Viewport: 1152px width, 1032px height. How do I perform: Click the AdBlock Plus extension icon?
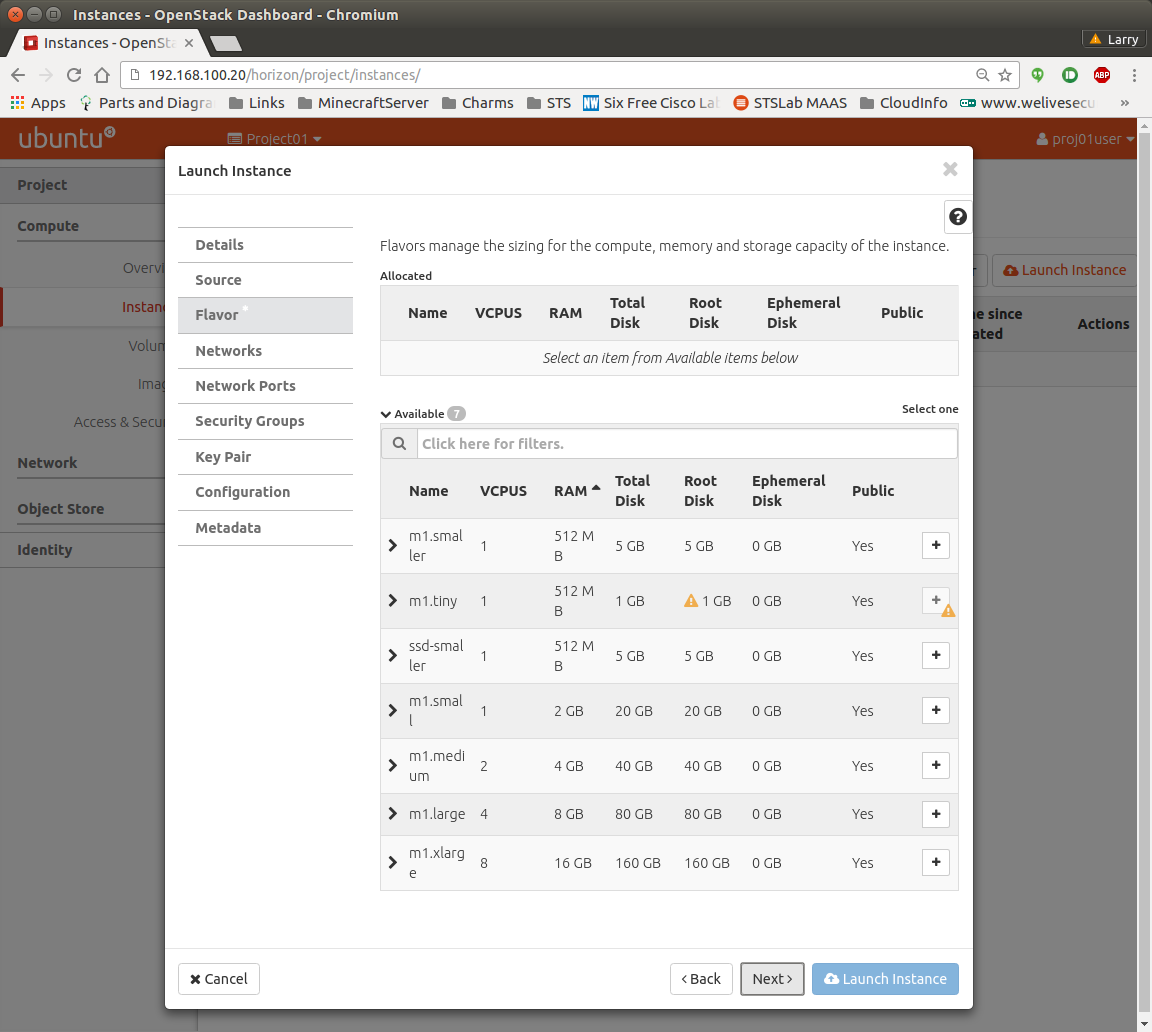tap(1101, 75)
